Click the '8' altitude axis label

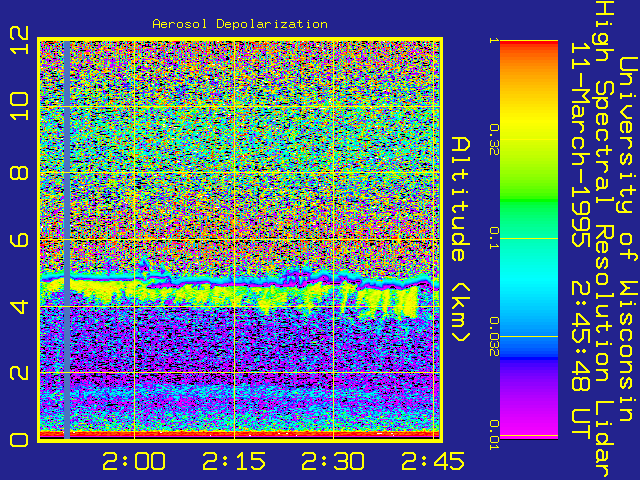19,172
